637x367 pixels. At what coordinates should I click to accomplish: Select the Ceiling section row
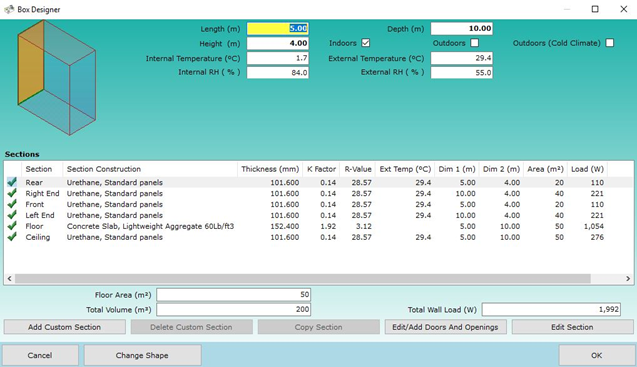pos(319,237)
